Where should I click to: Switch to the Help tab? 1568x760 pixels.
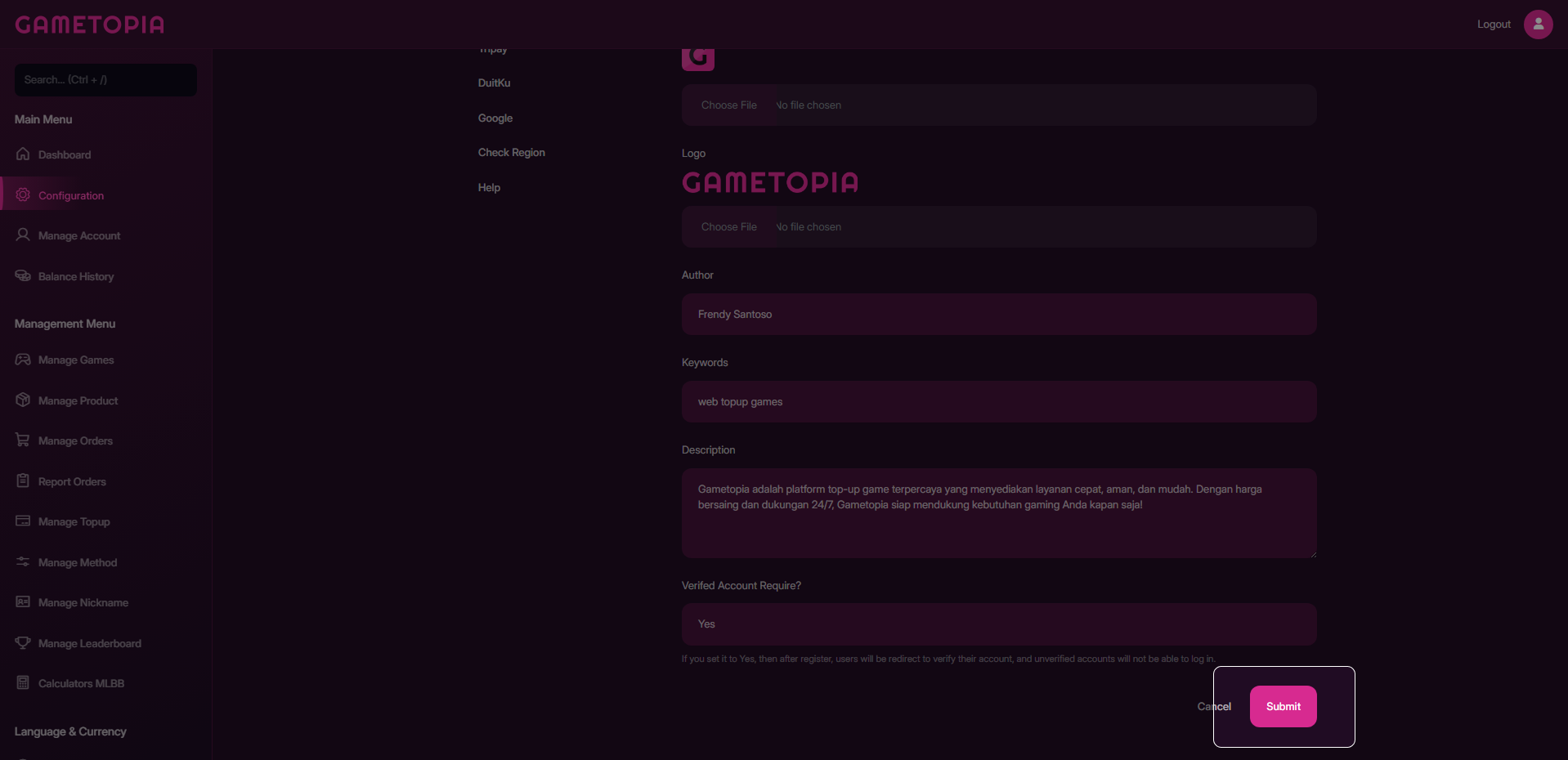[x=489, y=187]
